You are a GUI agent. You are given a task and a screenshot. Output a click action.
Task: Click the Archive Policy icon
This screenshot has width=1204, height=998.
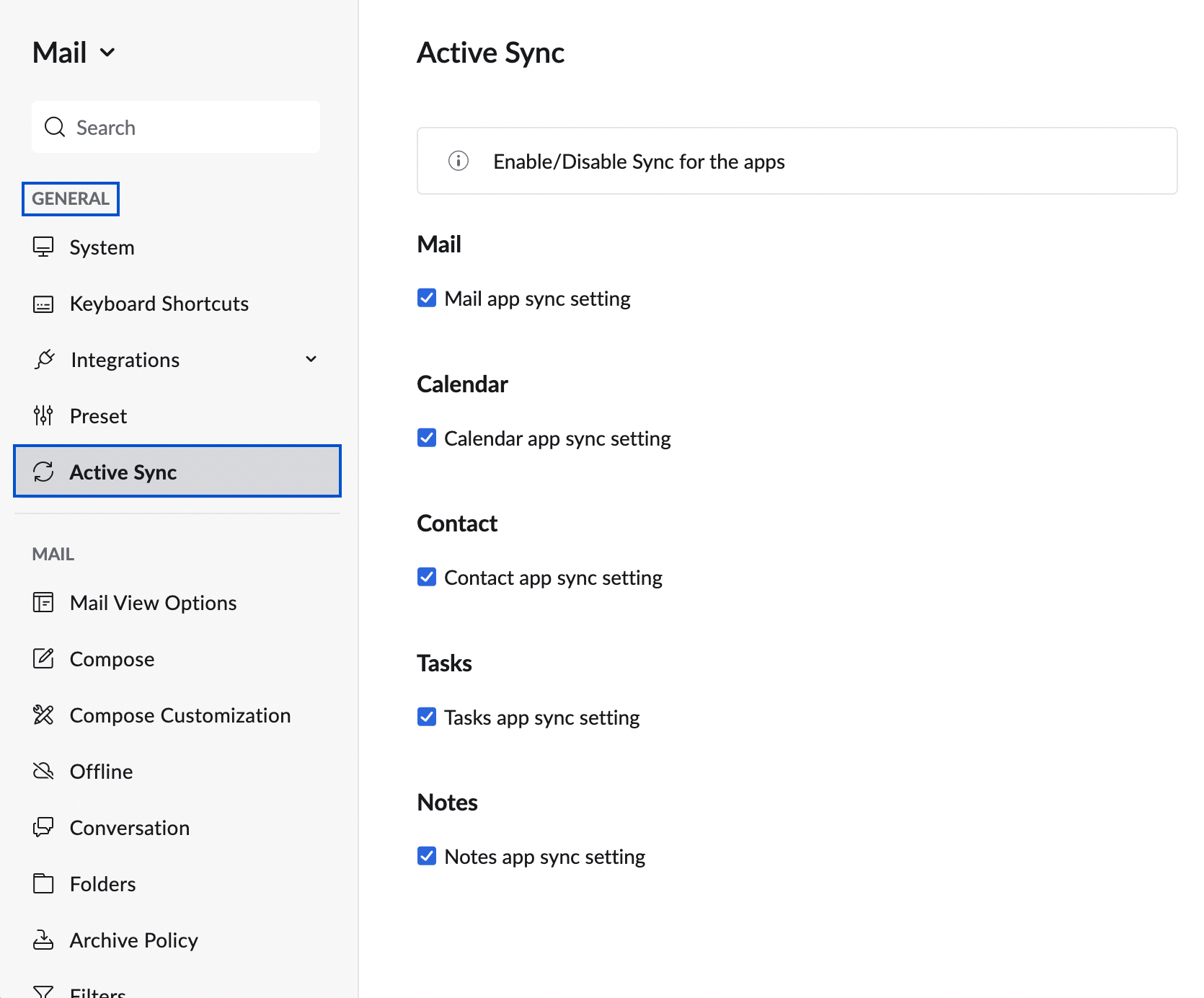point(43,940)
